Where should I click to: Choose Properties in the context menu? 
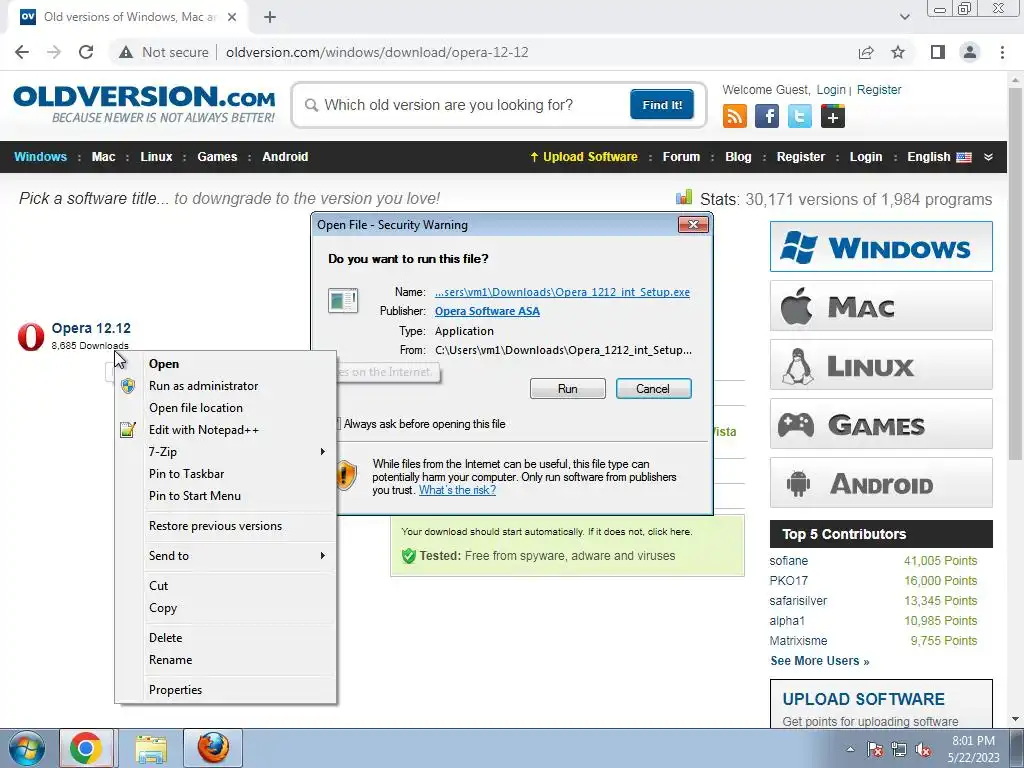click(x=226, y=690)
